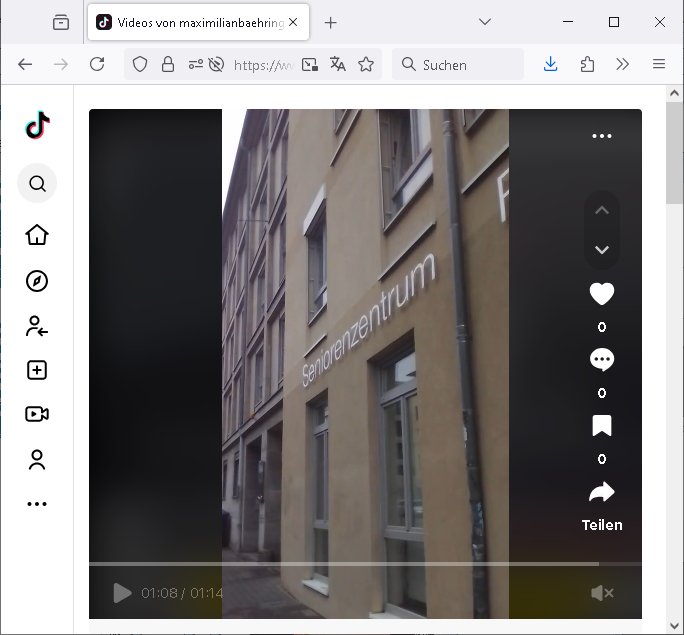Maximize the browser window
Screen dimensions: 684x635
coord(614,22)
